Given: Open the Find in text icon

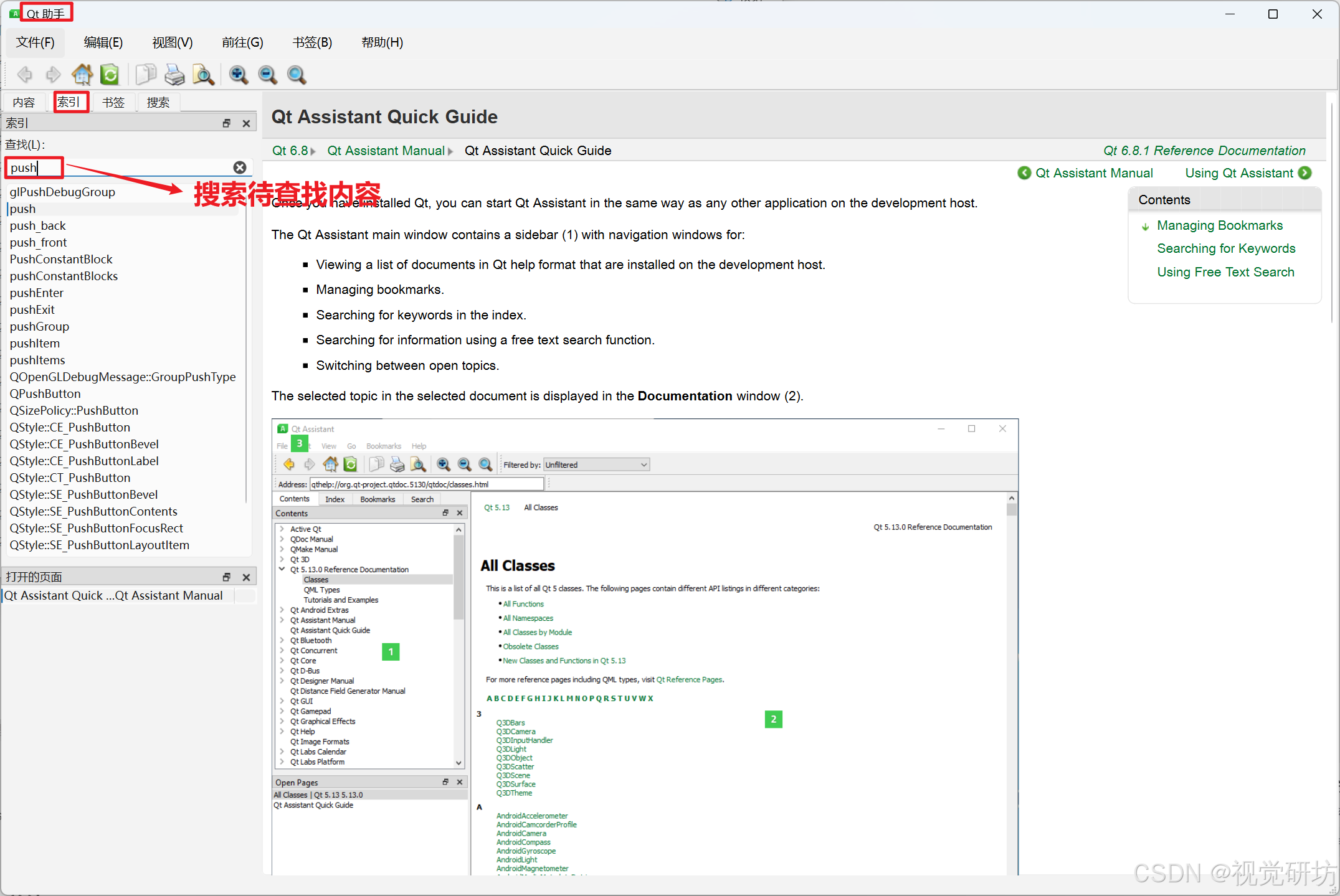Looking at the screenshot, I should (x=203, y=75).
